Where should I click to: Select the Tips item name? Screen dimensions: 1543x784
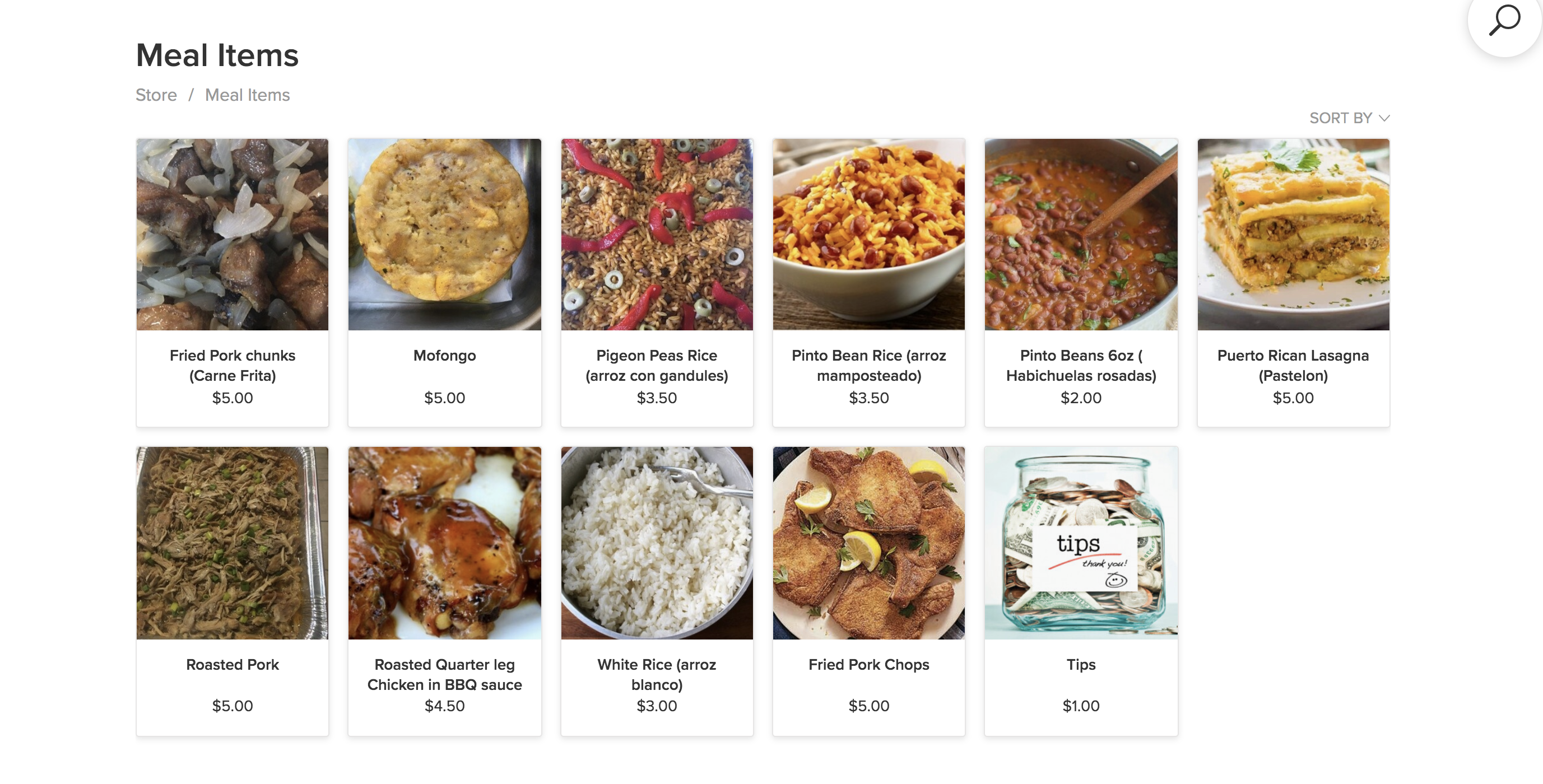pos(1081,664)
